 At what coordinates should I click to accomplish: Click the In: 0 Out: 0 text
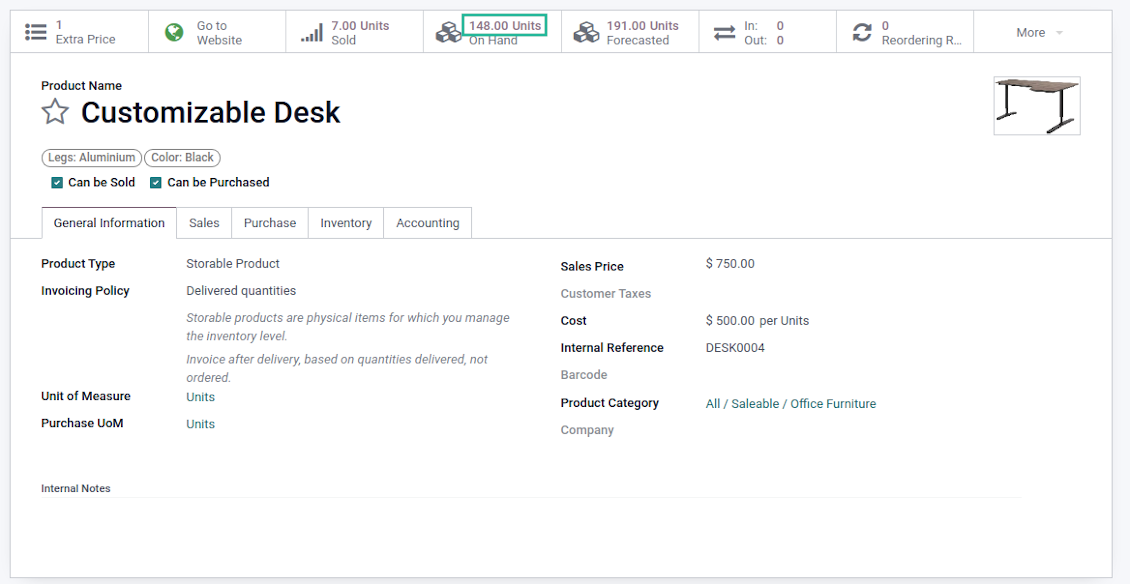pyautogui.click(x=764, y=32)
